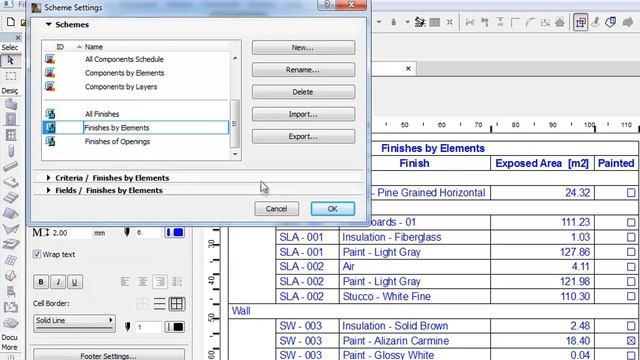This screenshot has width=640, height=360.
Task: Select Finishes of Openings scheme
Action: (x=117, y=141)
